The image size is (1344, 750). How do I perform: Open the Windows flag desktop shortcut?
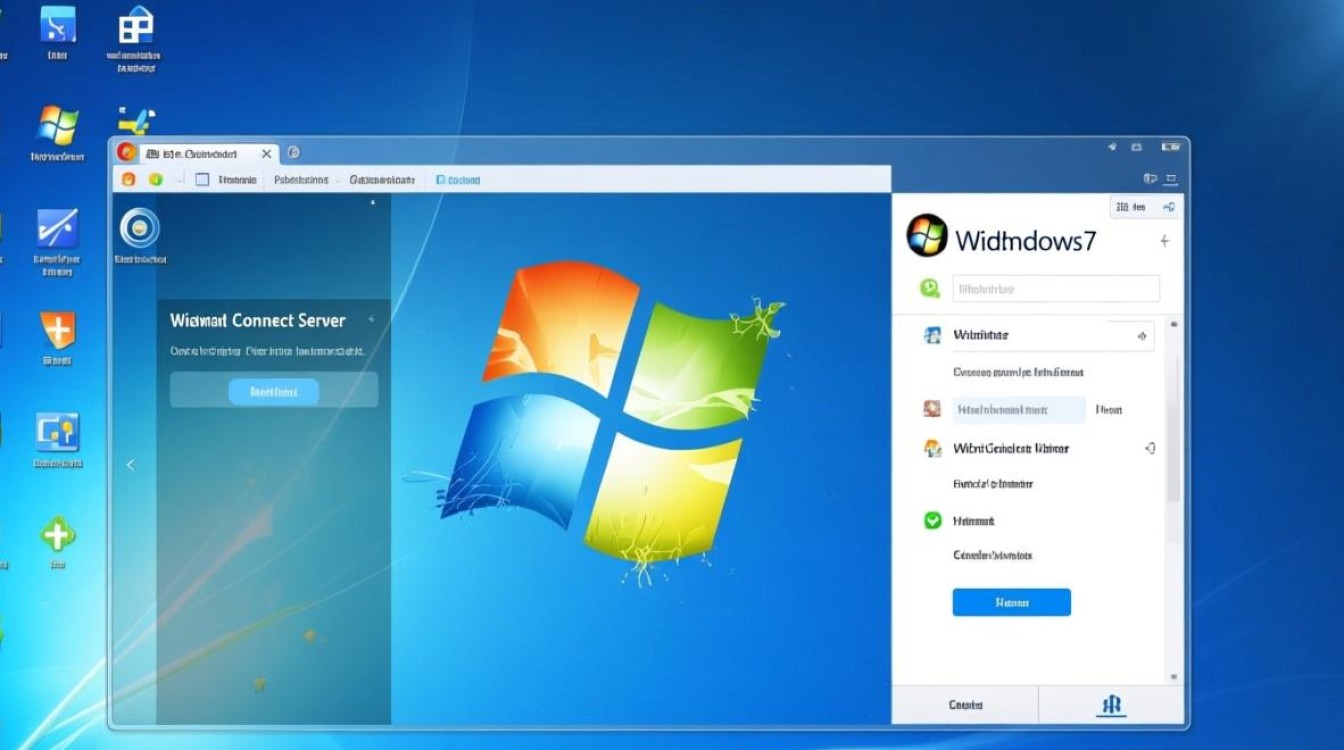[57, 126]
